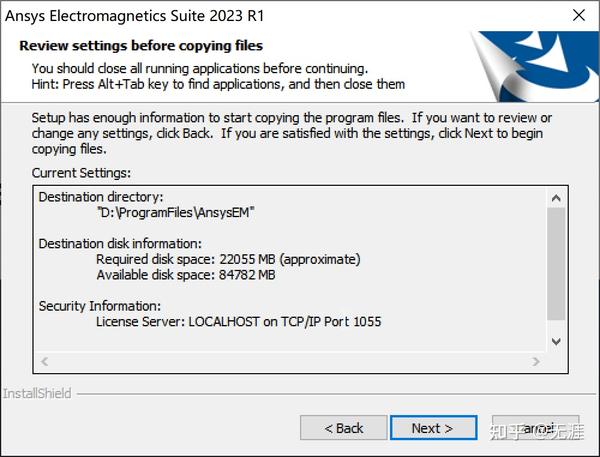Cancel the installation

536,428
